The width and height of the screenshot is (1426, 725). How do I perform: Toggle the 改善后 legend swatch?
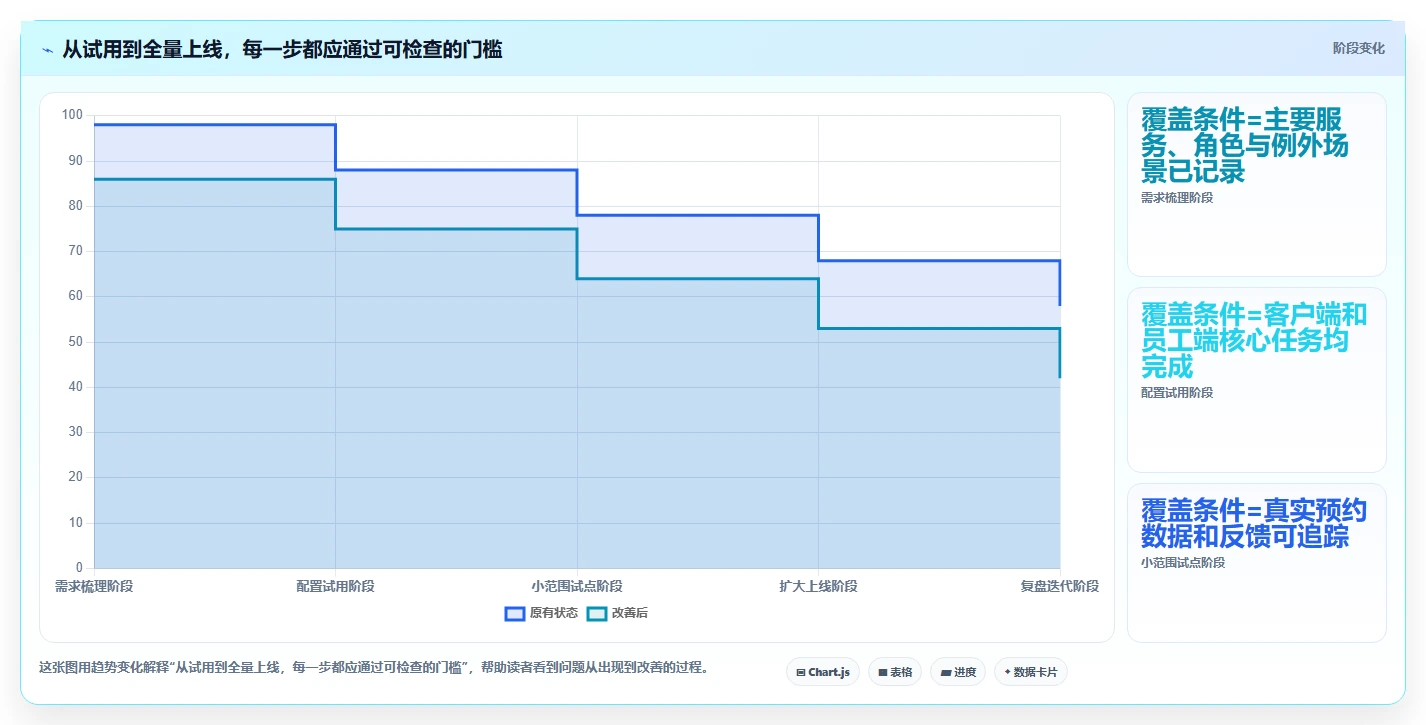597,613
